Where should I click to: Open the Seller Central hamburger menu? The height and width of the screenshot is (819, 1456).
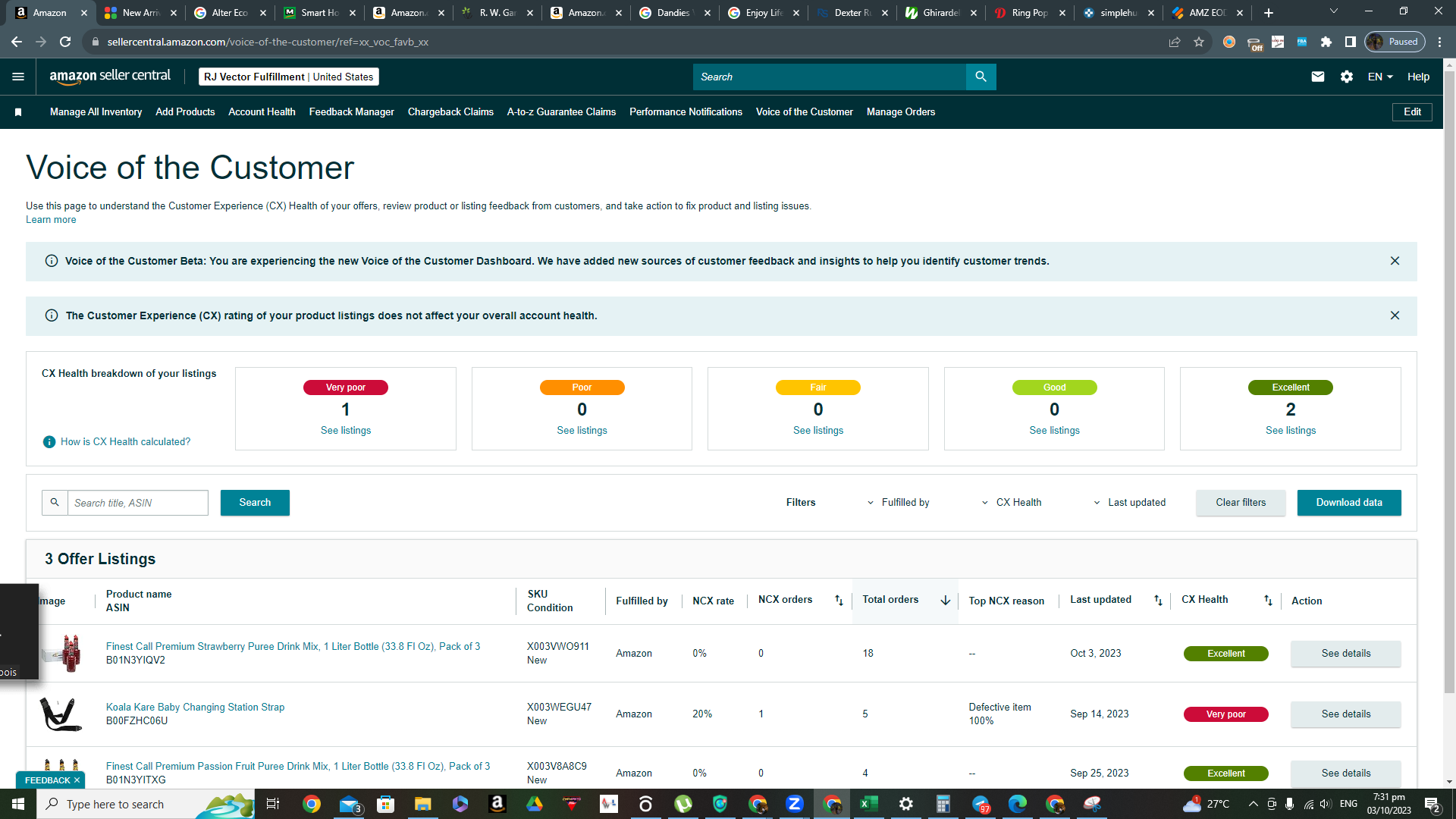[18, 77]
